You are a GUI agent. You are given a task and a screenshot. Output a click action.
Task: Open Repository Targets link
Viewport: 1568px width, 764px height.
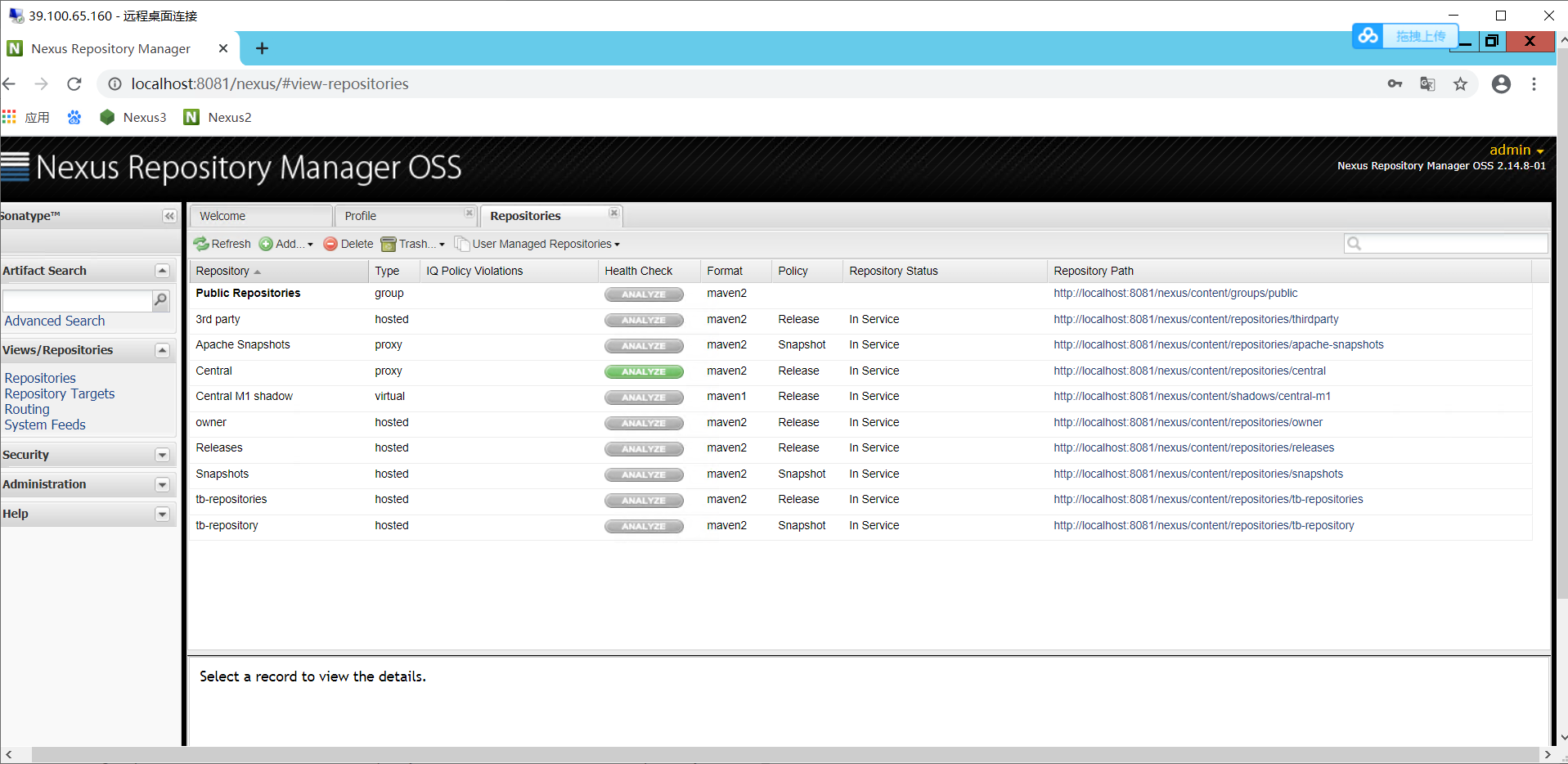60,393
